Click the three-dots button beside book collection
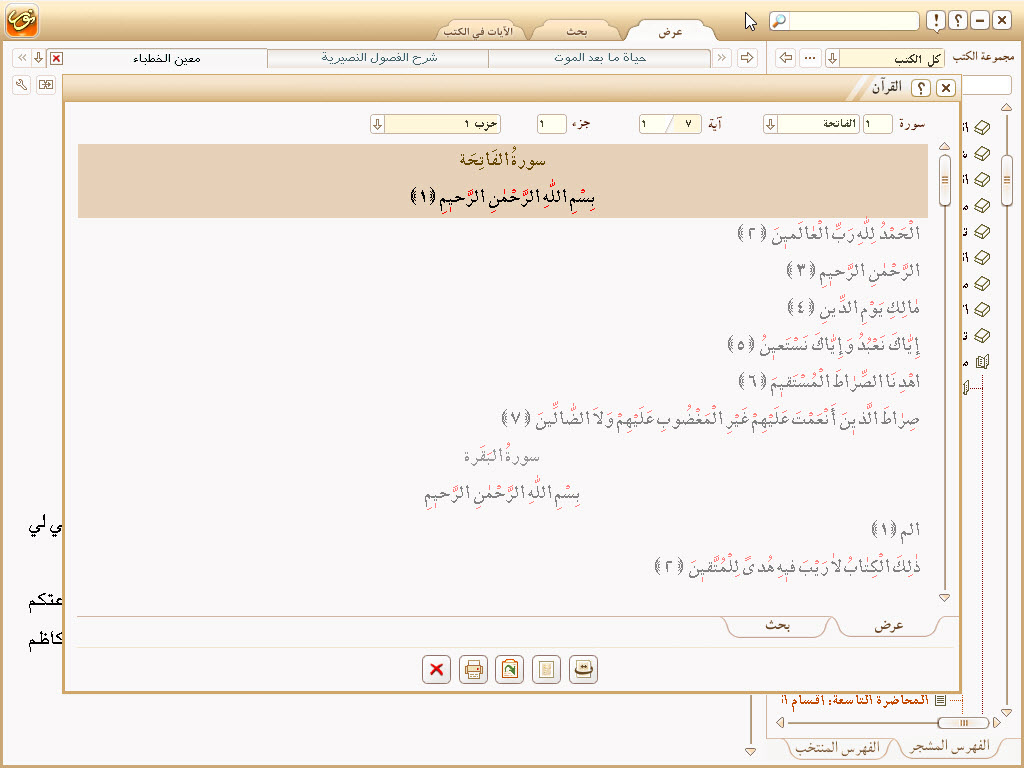Image resolution: width=1024 pixels, height=768 pixels. coord(810,58)
